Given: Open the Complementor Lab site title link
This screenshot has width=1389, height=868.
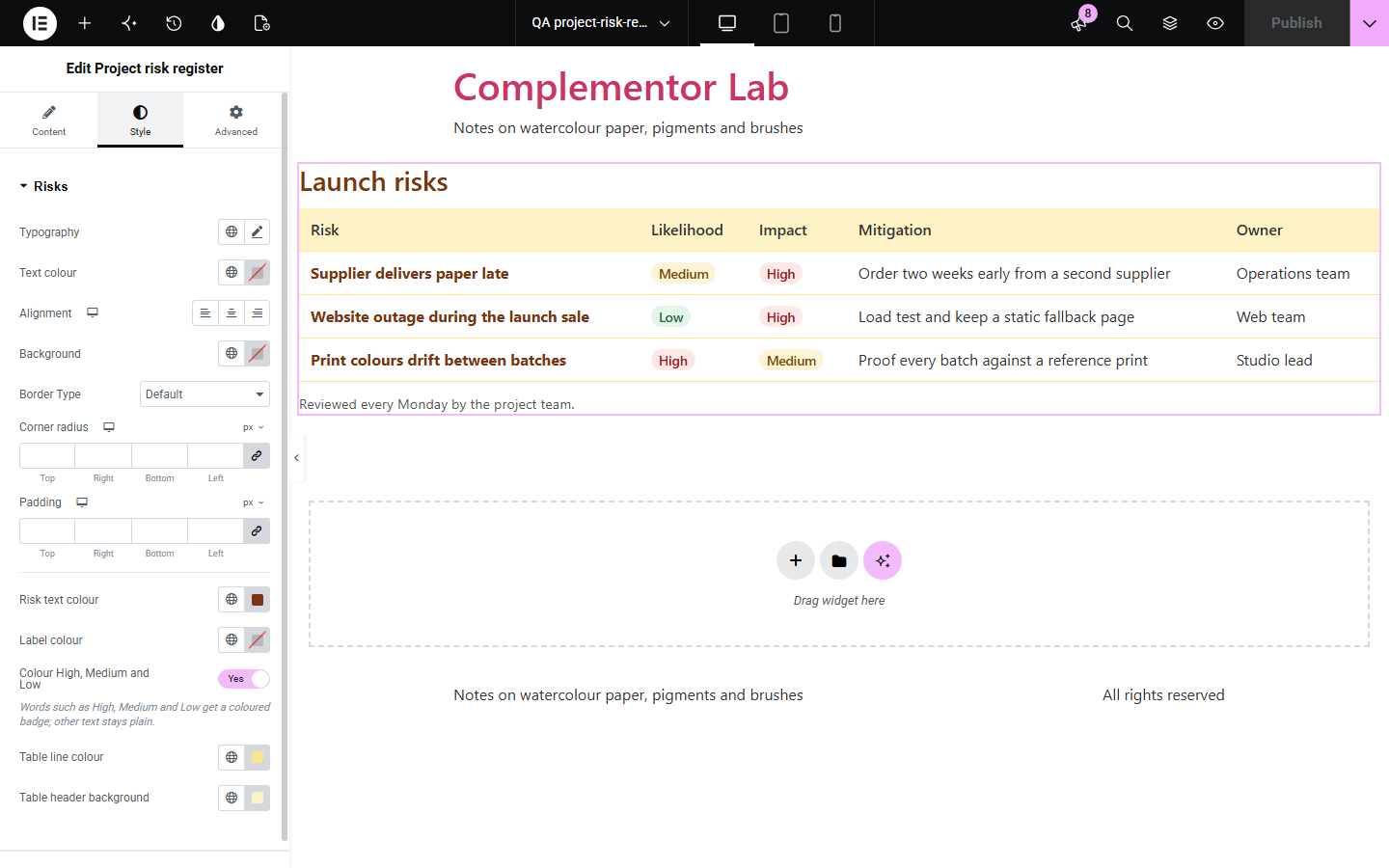Looking at the screenshot, I should (x=621, y=87).
